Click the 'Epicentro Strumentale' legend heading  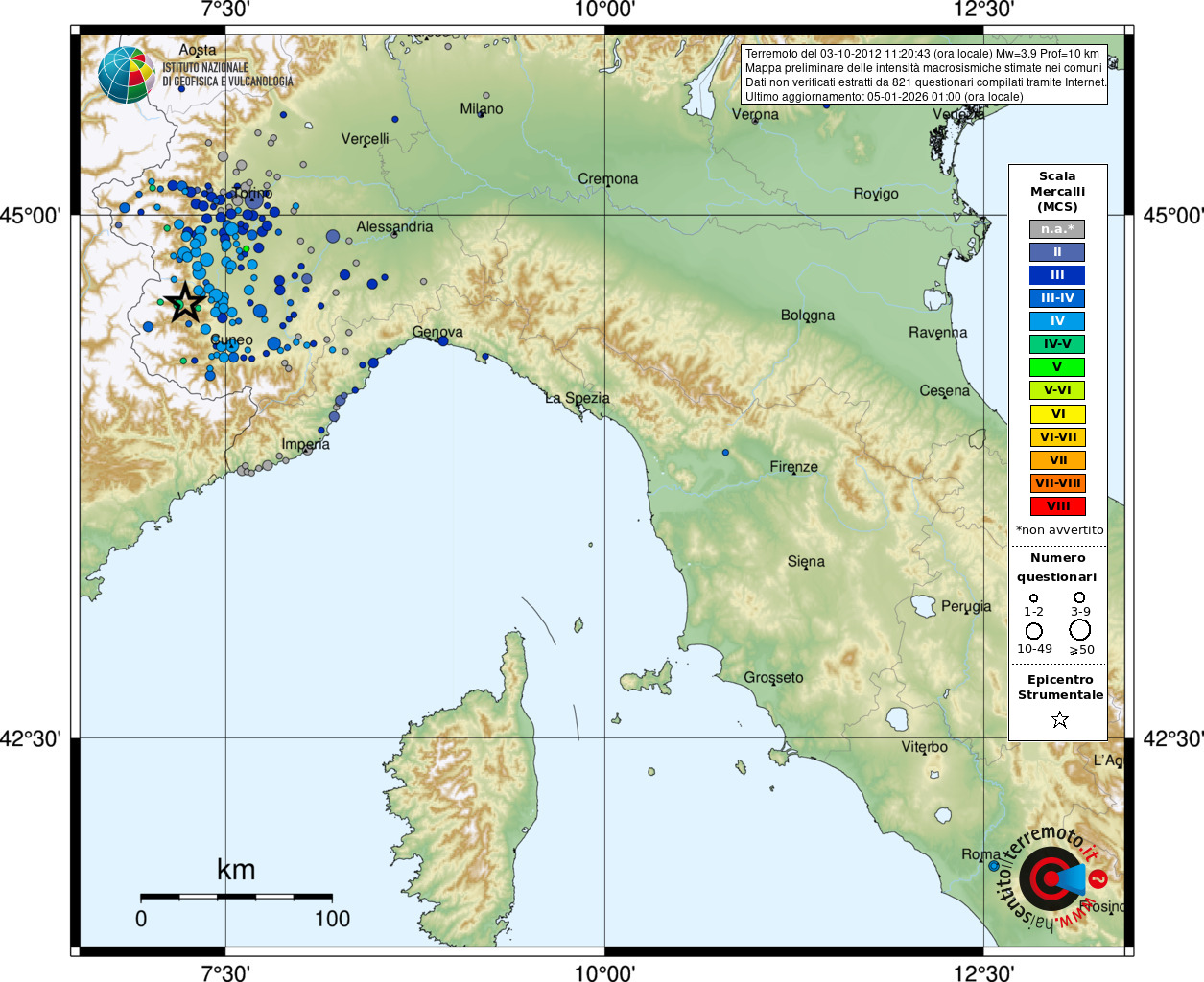pyautogui.click(x=1060, y=688)
